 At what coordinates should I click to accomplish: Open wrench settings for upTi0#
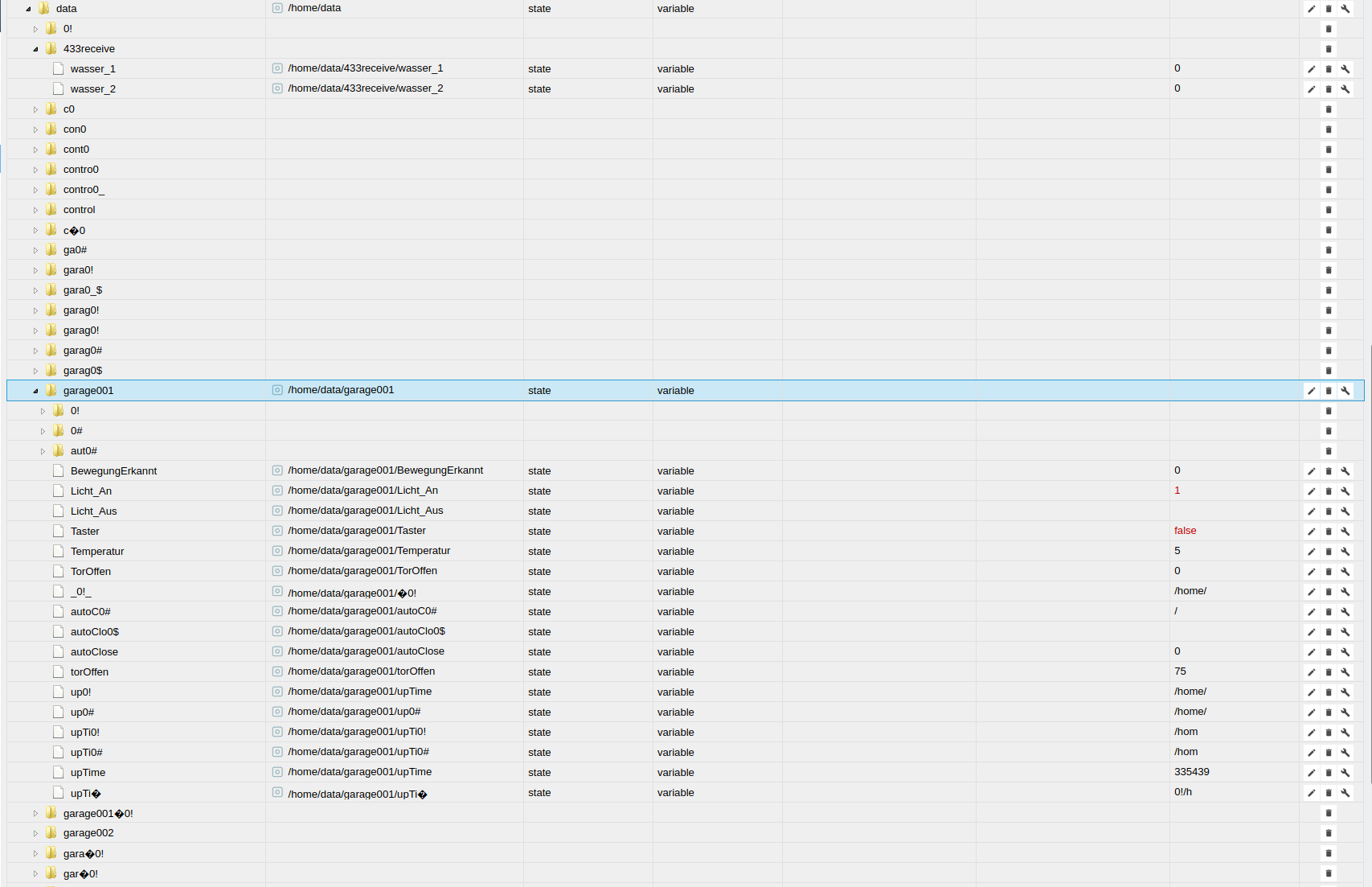tap(1345, 753)
